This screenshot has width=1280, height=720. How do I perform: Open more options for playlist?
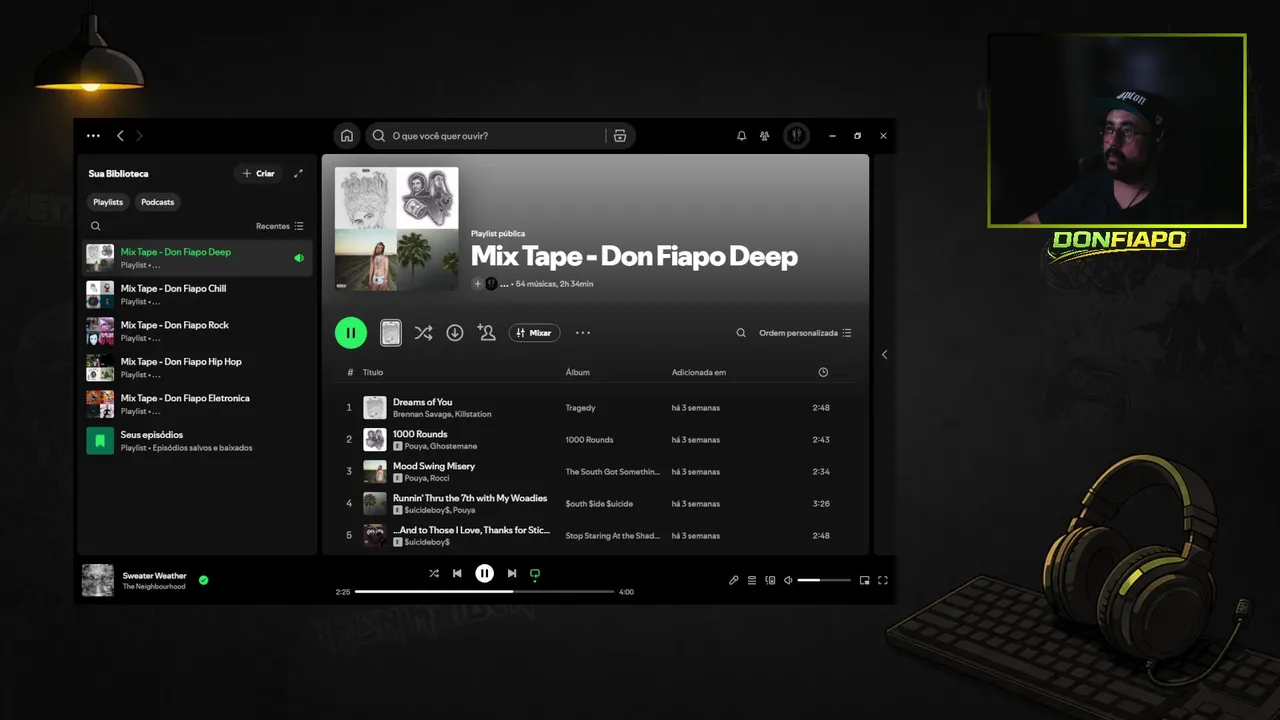(x=583, y=333)
